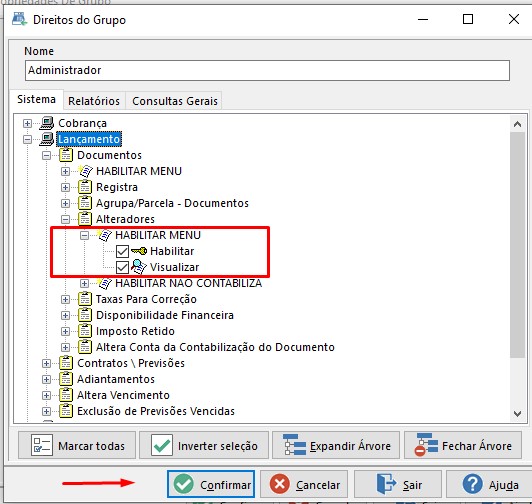
Task: Collapse HABILITAR MENU under Alteradores
Action: (x=84, y=235)
